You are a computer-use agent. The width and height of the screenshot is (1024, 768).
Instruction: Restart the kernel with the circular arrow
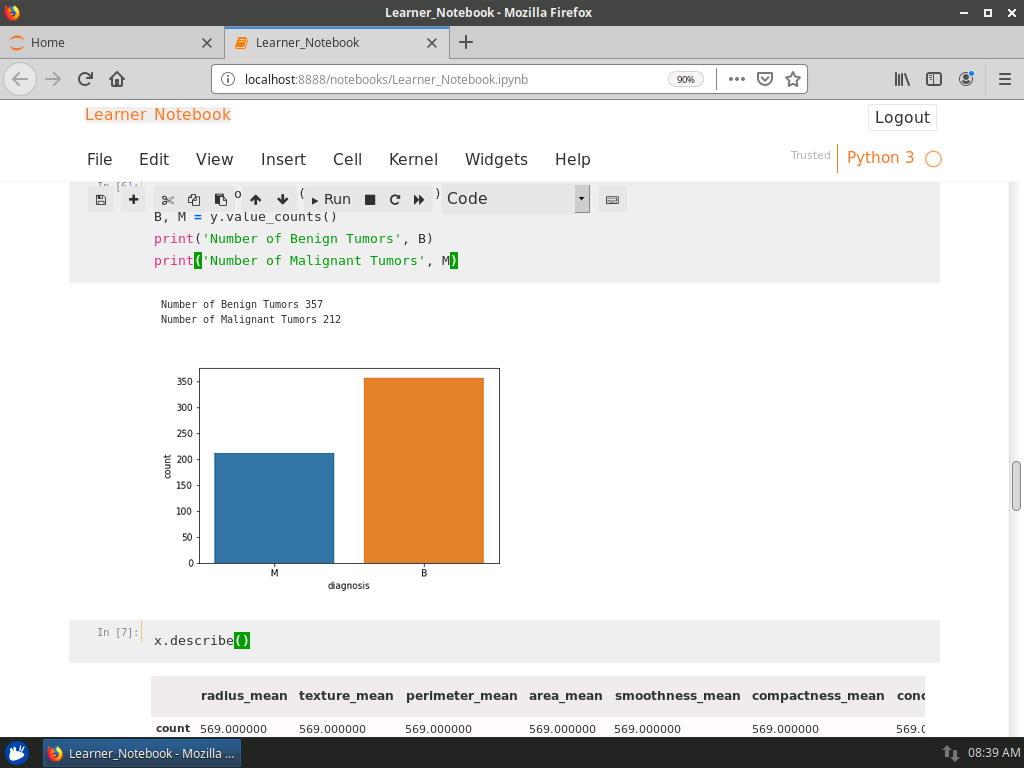point(394,200)
